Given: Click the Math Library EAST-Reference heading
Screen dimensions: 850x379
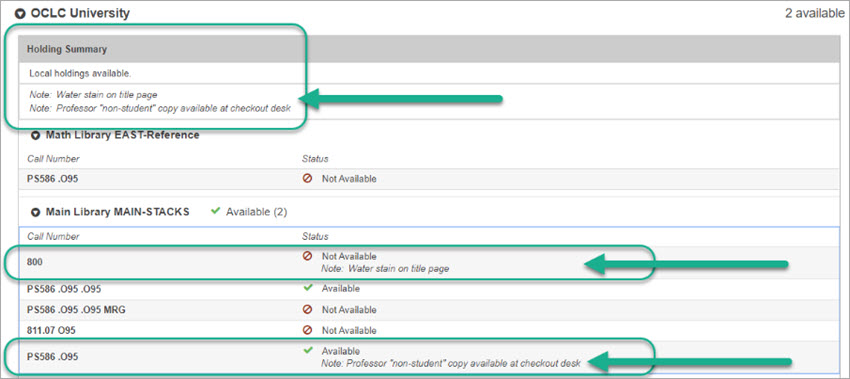Looking at the screenshot, I should 123,135.
